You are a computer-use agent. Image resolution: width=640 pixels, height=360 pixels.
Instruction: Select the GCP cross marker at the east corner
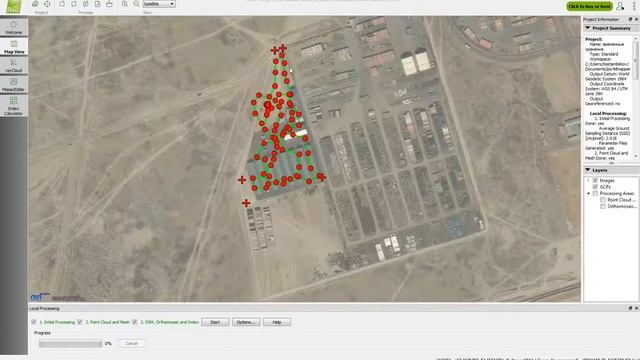pos(322,177)
